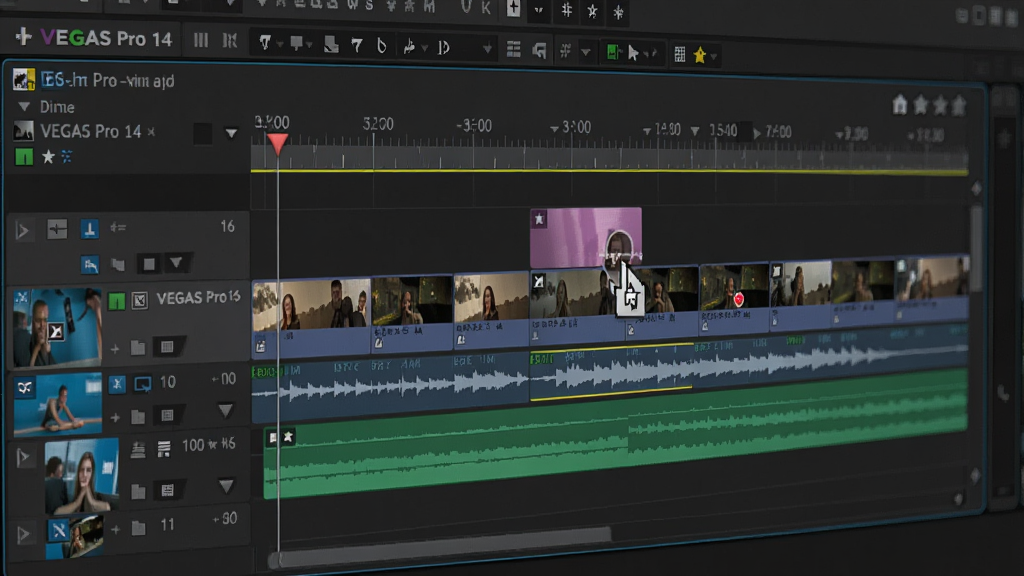Toggle the blue X button on track 10
This screenshot has width=1024, height=576.
pos(117,384)
